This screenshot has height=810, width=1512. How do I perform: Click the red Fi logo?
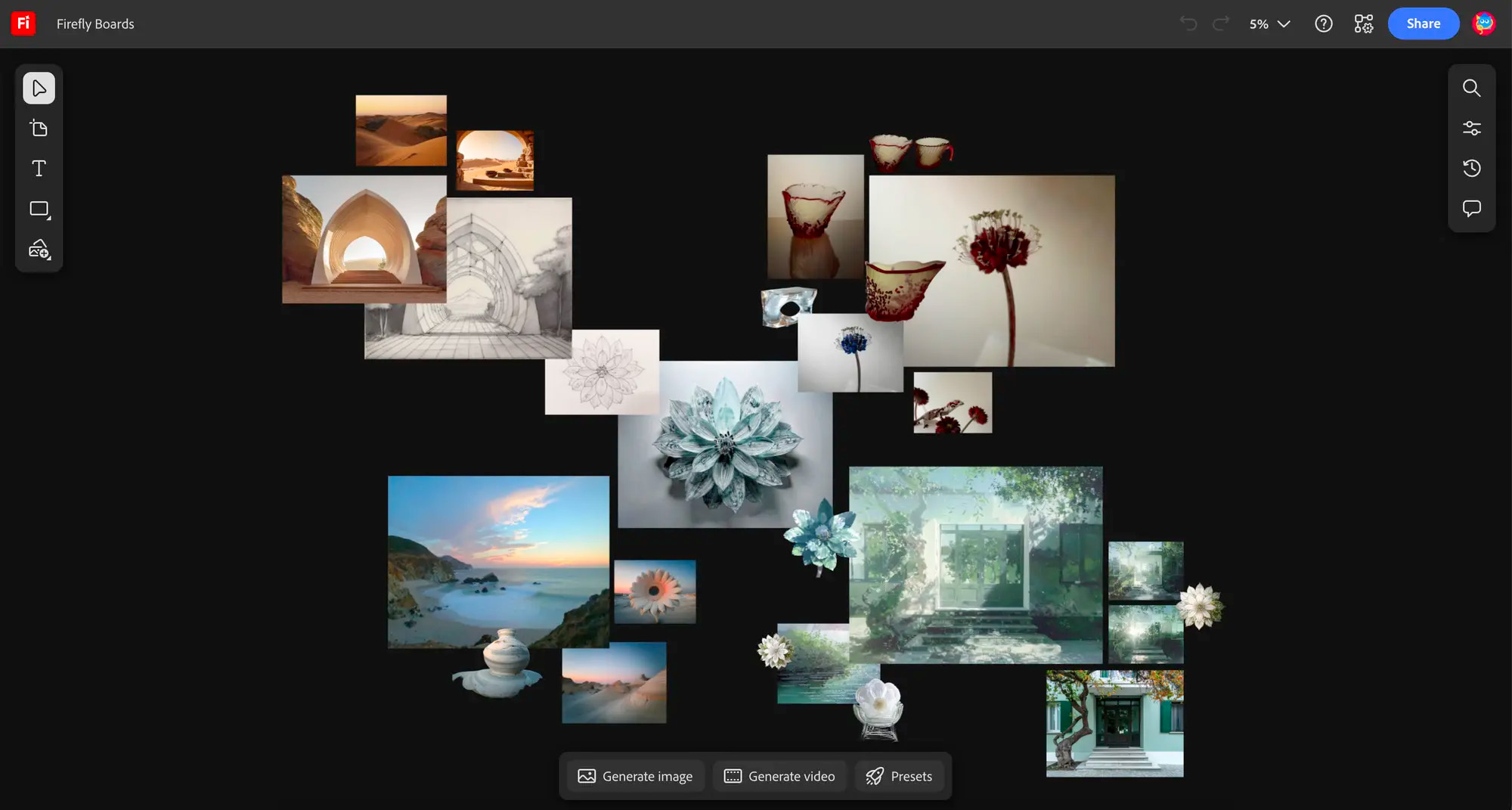point(22,23)
